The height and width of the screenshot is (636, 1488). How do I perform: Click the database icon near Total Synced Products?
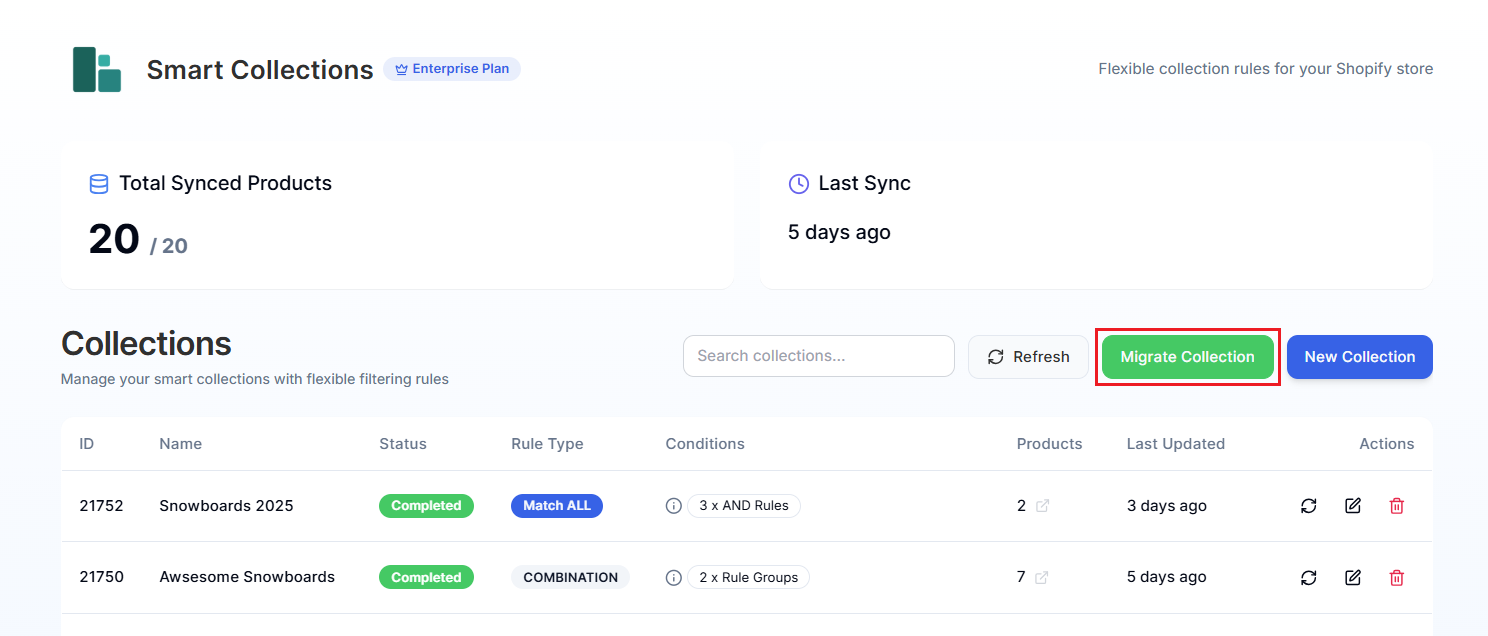point(98,184)
